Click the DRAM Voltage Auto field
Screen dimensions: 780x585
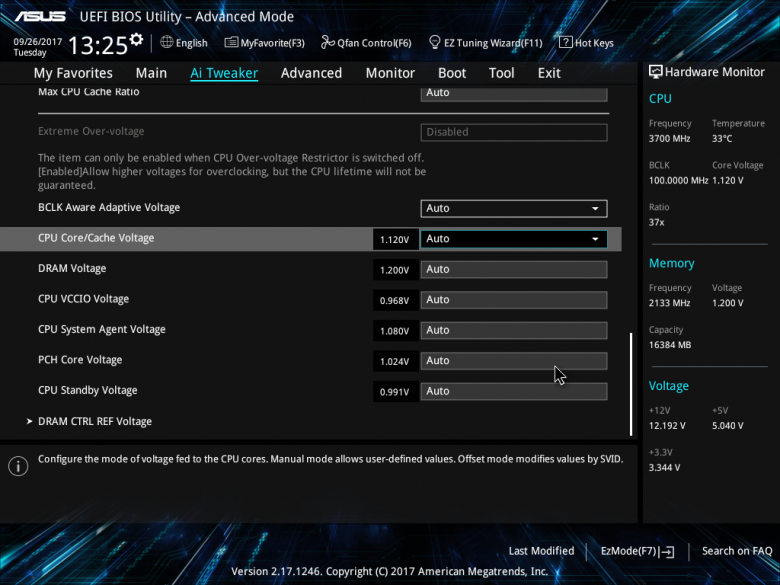(x=514, y=270)
